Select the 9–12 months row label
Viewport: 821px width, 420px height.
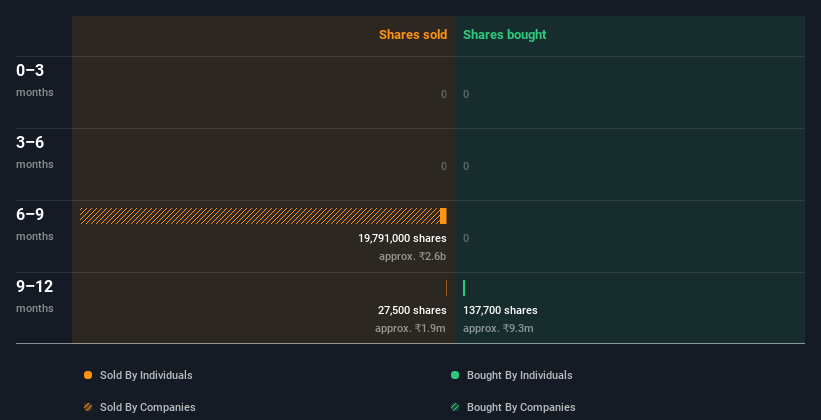pyautogui.click(x=35, y=296)
